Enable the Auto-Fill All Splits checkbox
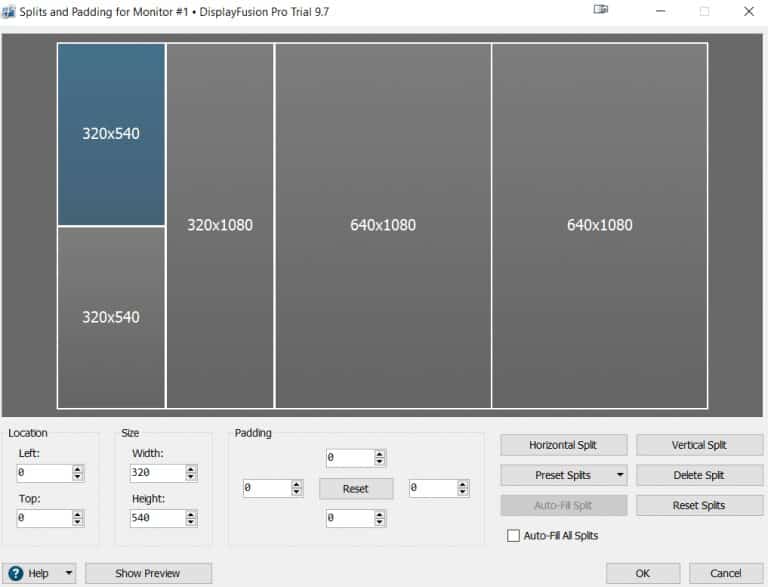The image size is (768, 587). [513, 536]
